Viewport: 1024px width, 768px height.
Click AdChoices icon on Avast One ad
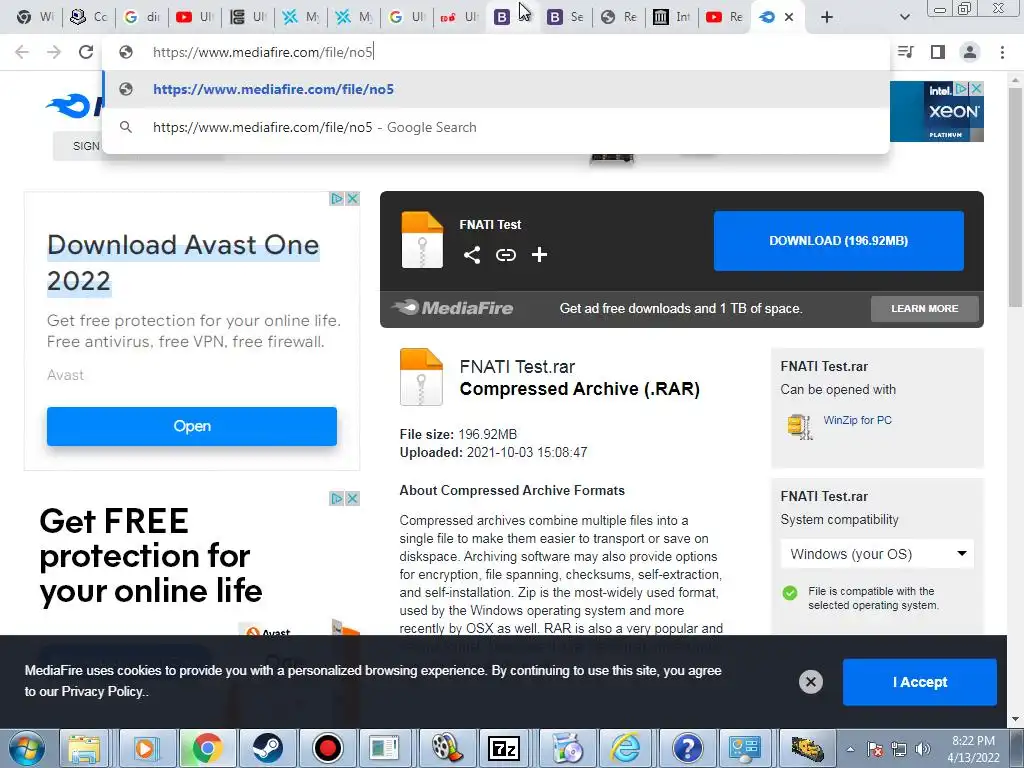tap(337, 199)
